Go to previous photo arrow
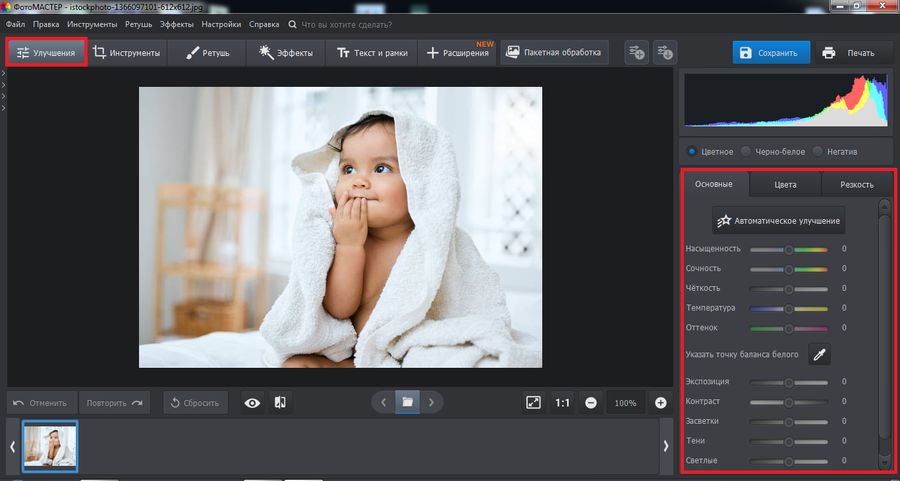Image resolution: width=900 pixels, height=481 pixels. pyautogui.click(x=383, y=402)
